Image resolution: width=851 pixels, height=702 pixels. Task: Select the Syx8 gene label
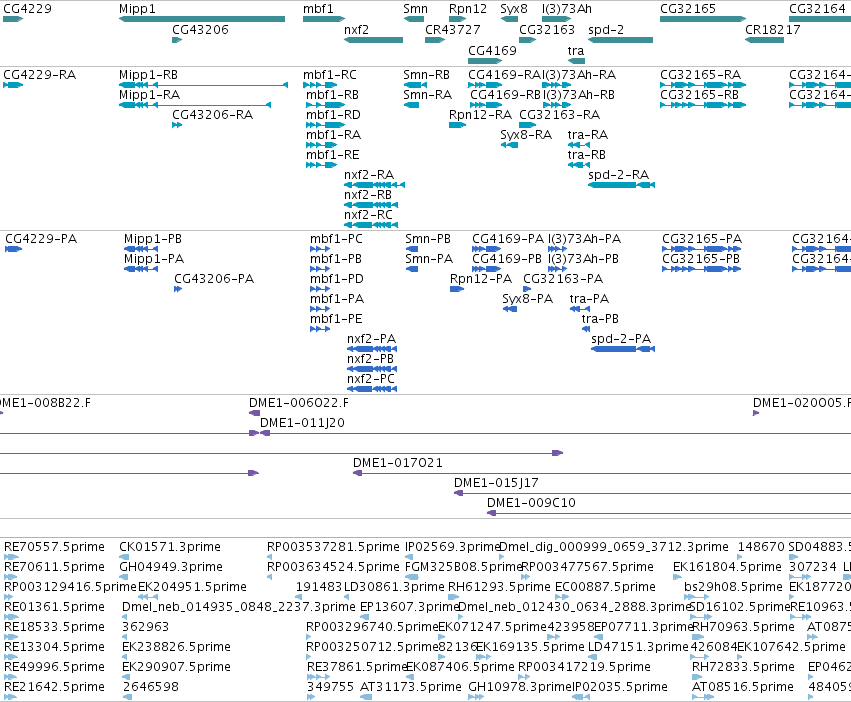(513, 9)
